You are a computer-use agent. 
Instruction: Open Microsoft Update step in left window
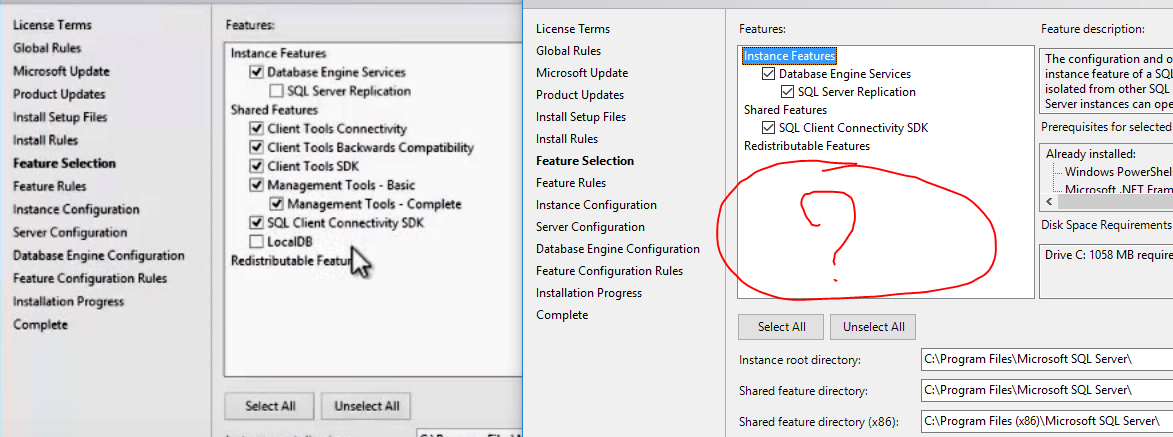61,72
